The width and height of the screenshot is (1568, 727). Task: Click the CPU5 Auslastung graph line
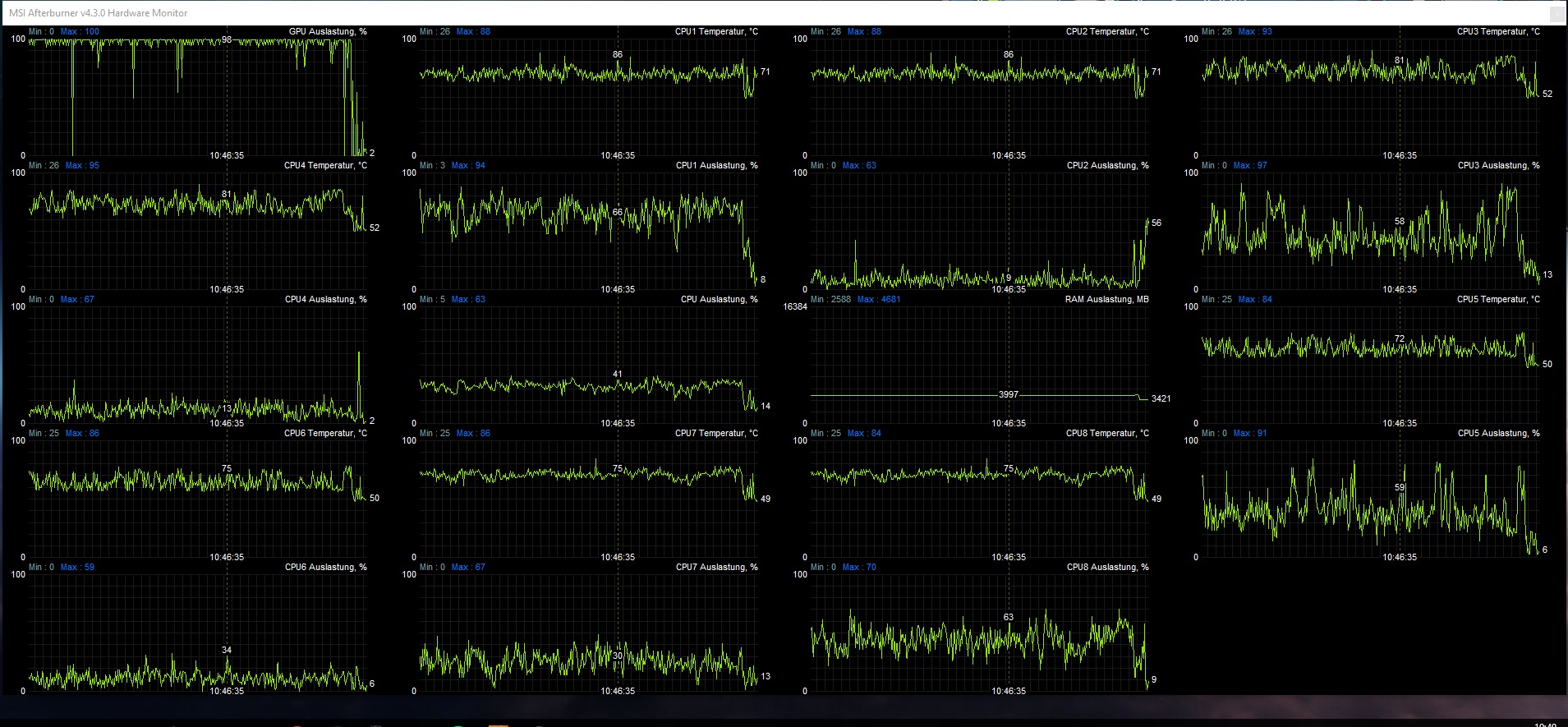[1370, 507]
